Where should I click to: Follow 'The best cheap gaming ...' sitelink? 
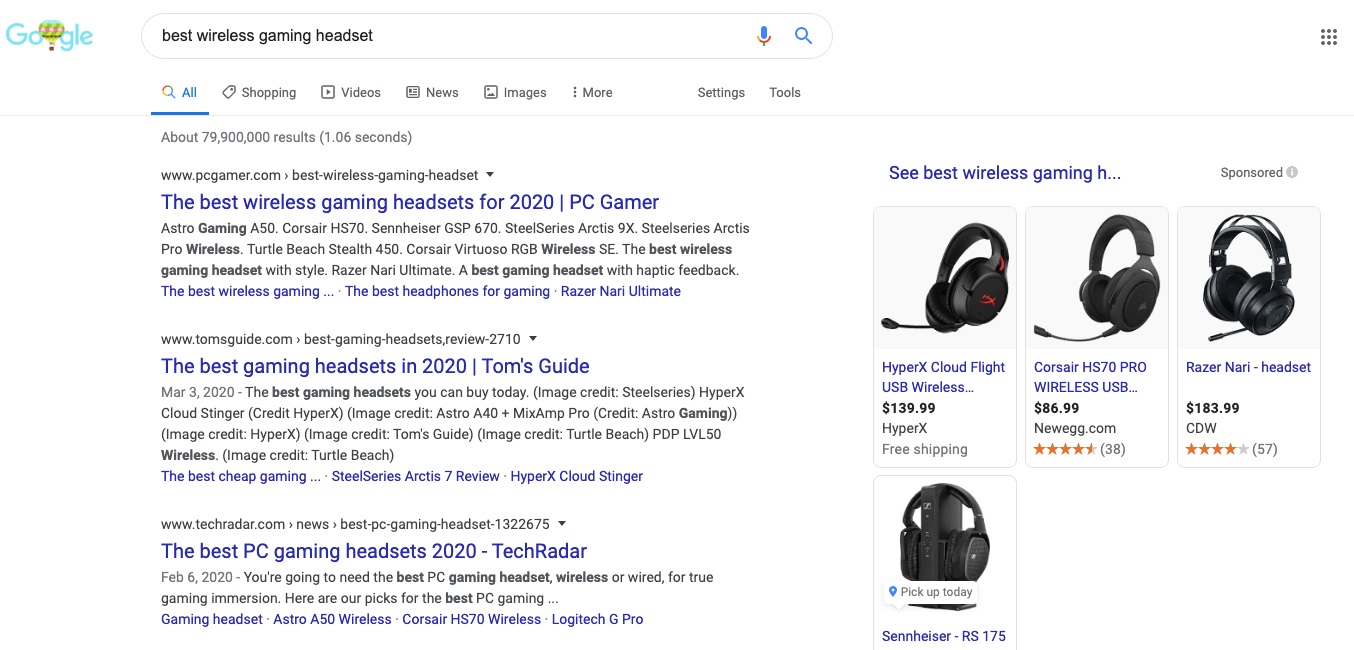point(241,476)
